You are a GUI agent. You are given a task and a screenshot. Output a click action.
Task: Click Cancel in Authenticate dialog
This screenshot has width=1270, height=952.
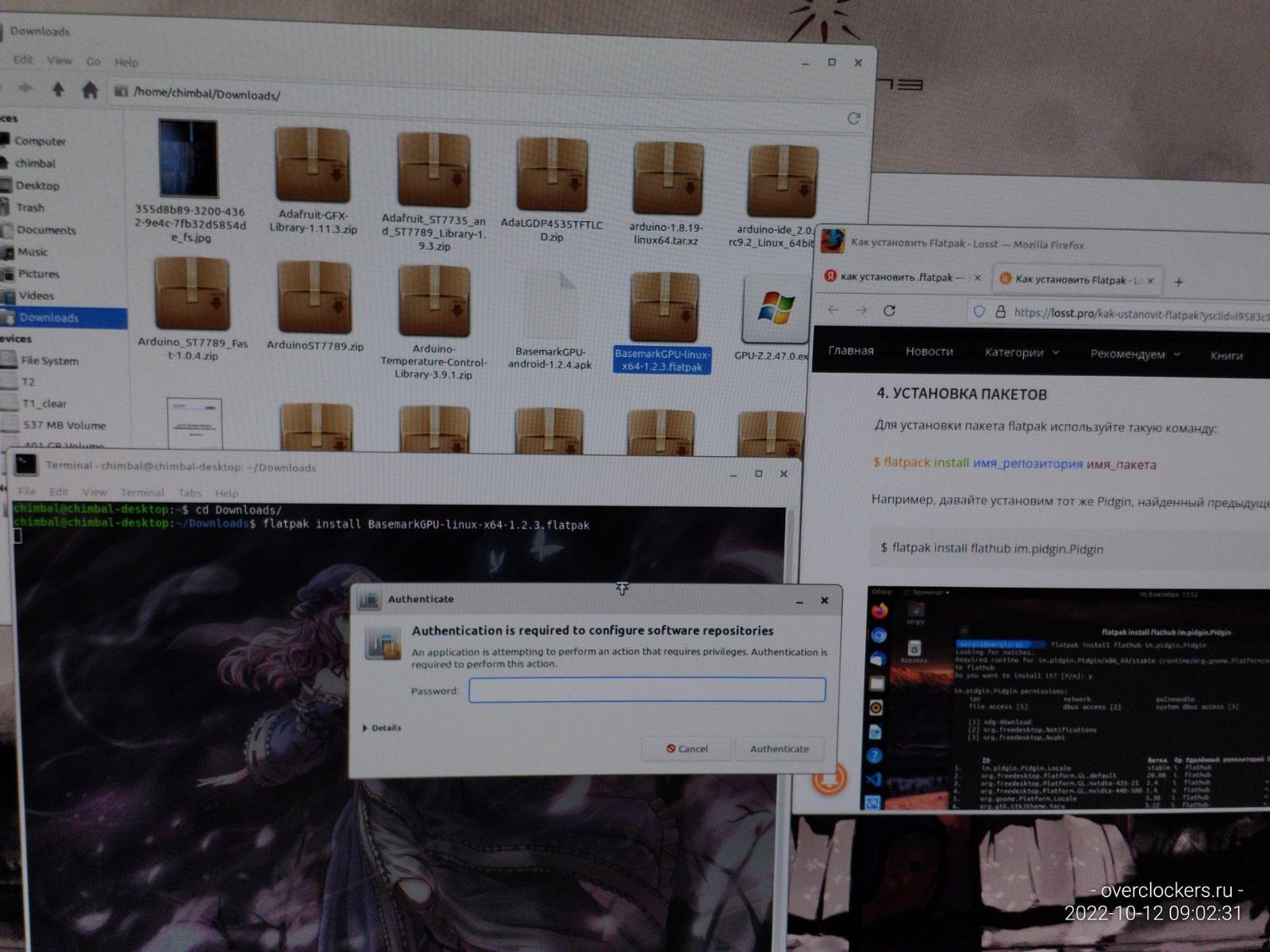pos(687,748)
